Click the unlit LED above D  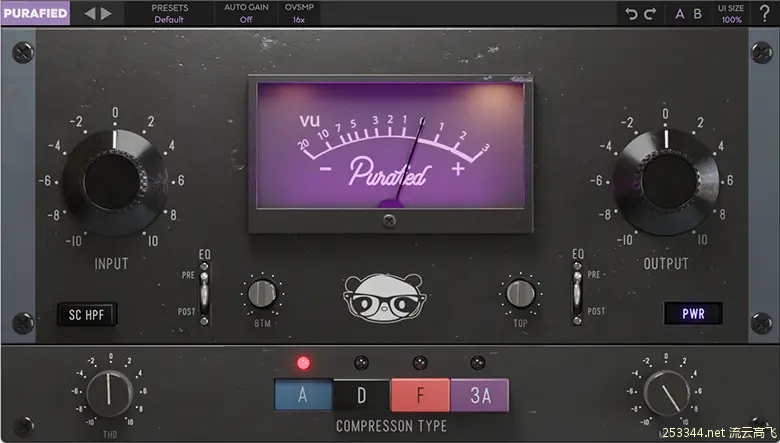tap(362, 363)
